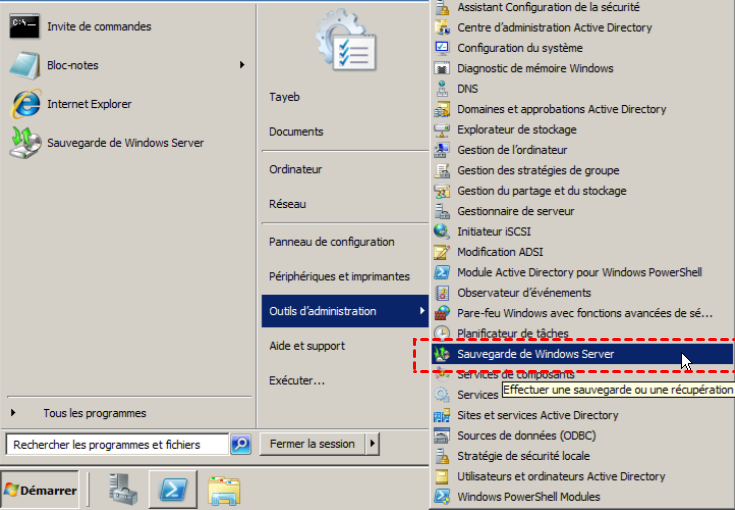The image size is (735, 510).
Task: Open Domaines et approbations Active Directory icon
Action: pyautogui.click(x=442, y=109)
